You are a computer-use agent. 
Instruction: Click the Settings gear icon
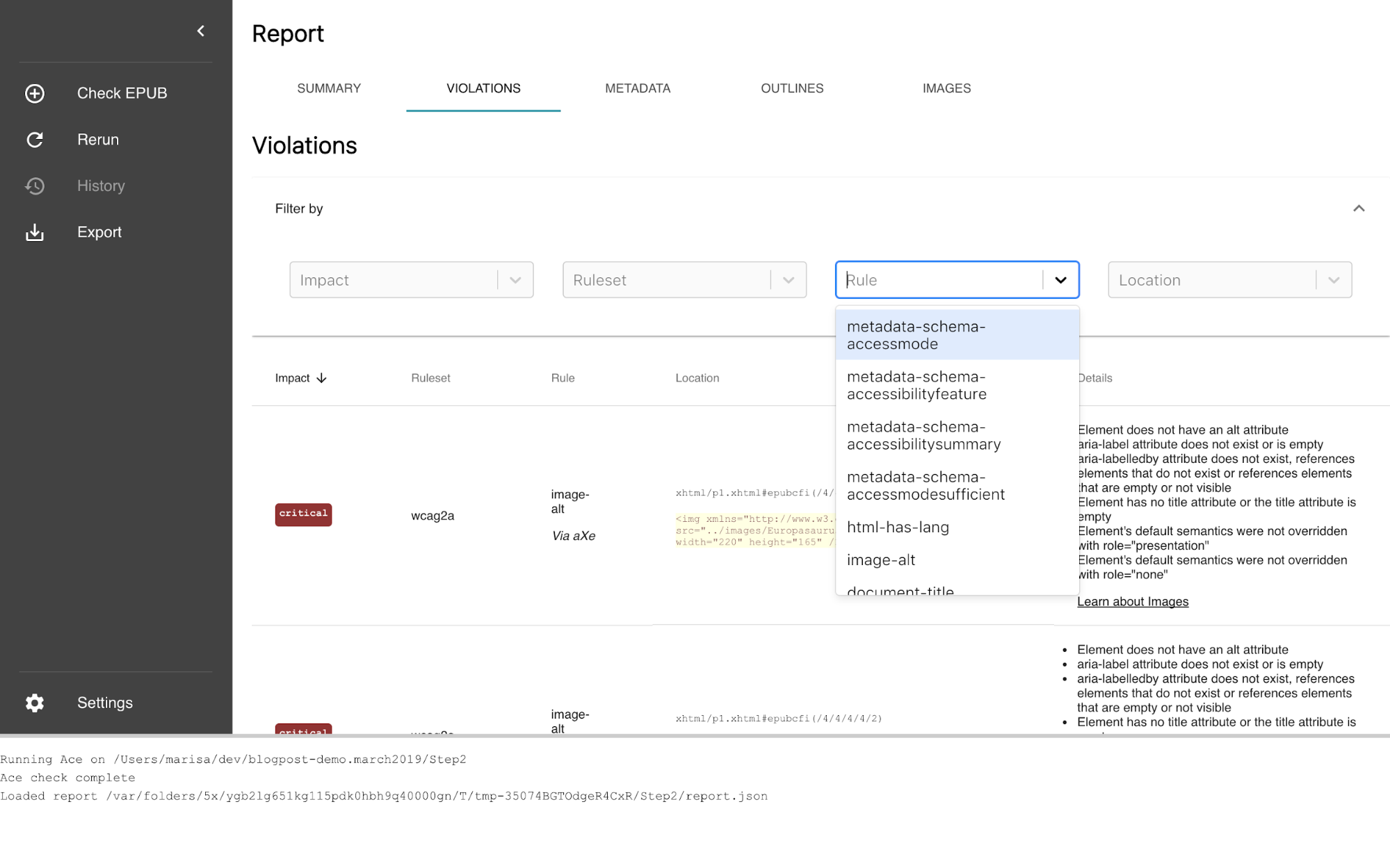click(35, 703)
